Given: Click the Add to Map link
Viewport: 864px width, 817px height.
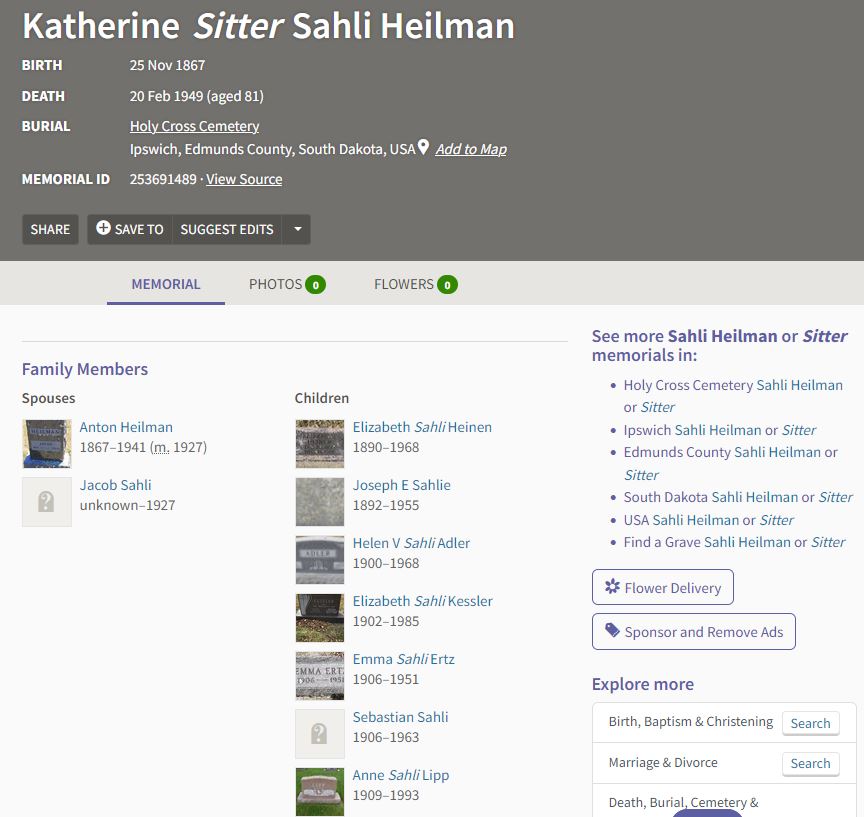Looking at the screenshot, I should (x=471, y=149).
